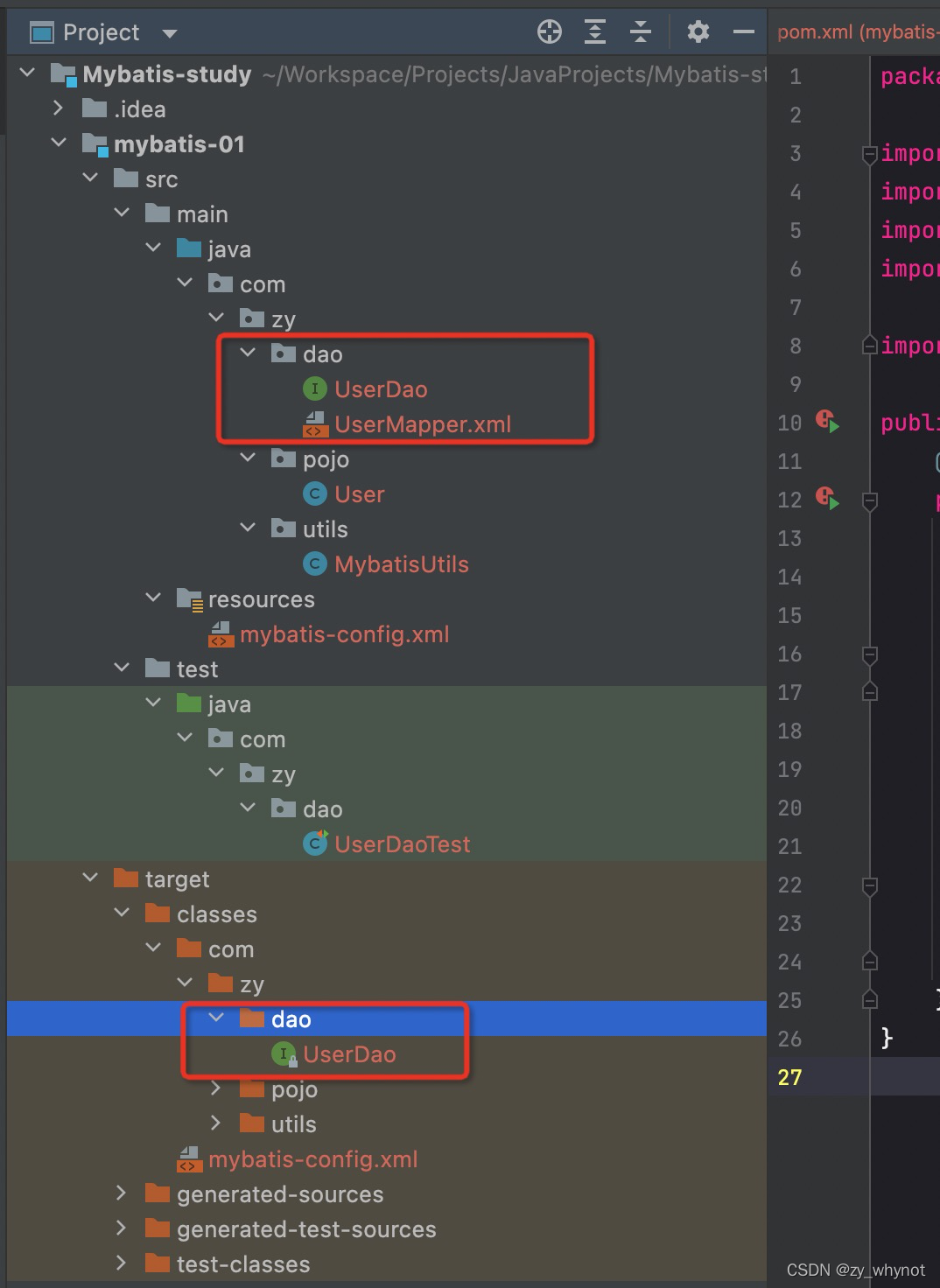Select mybatis-config.xml icon under target classes
The width and height of the screenshot is (940, 1288).
[189, 1159]
